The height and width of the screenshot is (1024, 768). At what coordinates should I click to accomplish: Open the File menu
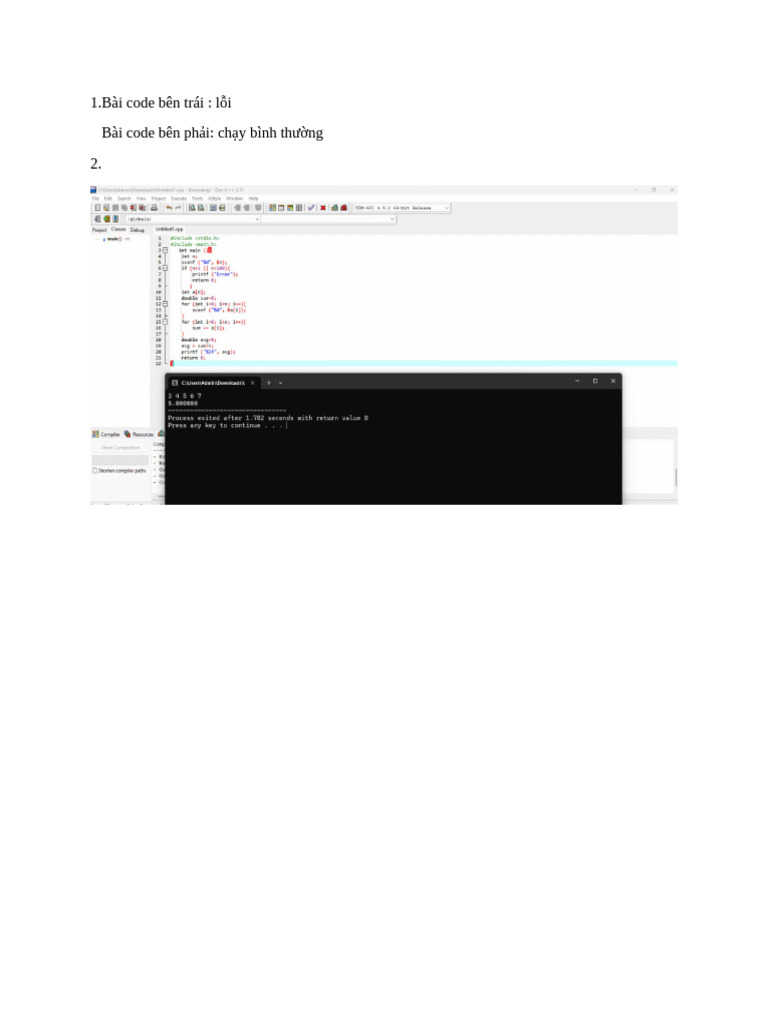pos(95,199)
